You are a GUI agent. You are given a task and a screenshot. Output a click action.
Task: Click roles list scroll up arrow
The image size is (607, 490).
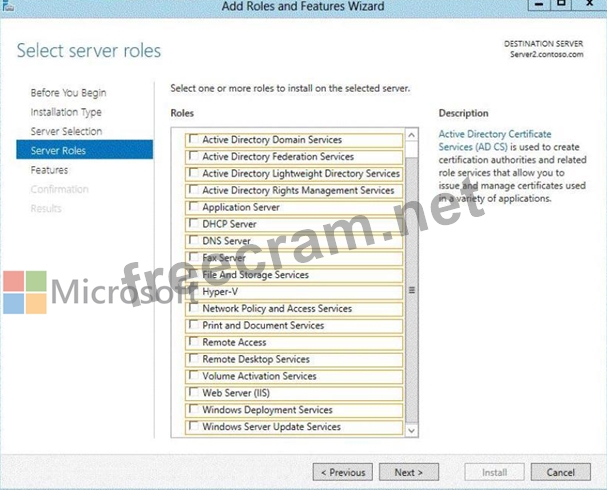(x=412, y=135)
